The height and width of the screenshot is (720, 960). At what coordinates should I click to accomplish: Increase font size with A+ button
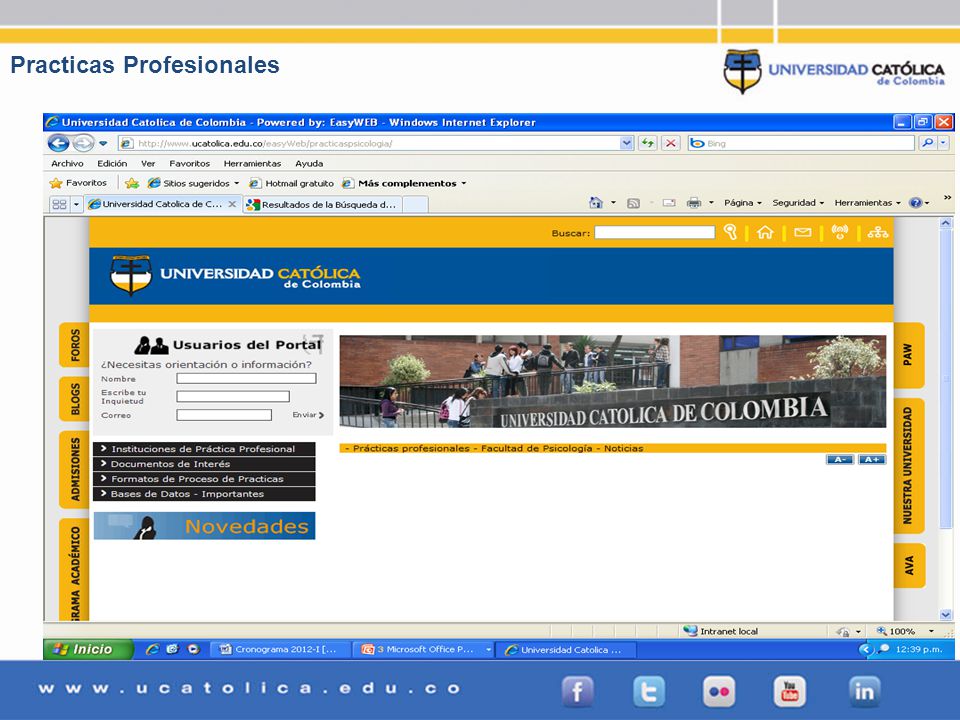(872, 459)
